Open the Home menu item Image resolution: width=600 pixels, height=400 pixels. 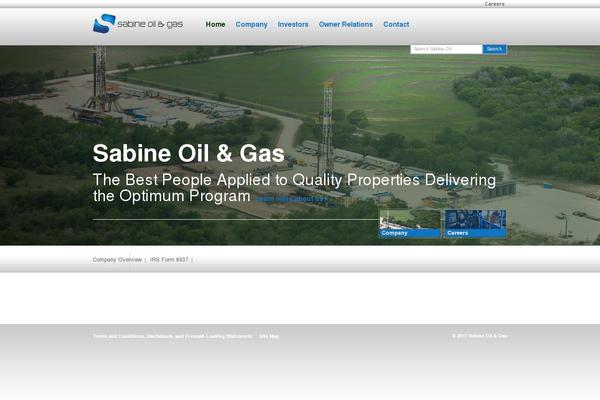coord(215,24)
